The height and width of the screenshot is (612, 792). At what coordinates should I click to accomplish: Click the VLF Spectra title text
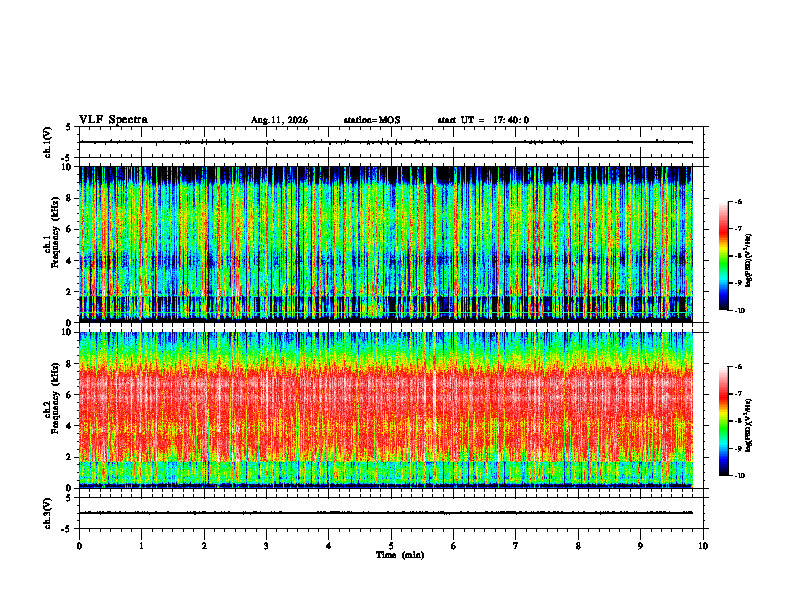[x=113, y=120]
